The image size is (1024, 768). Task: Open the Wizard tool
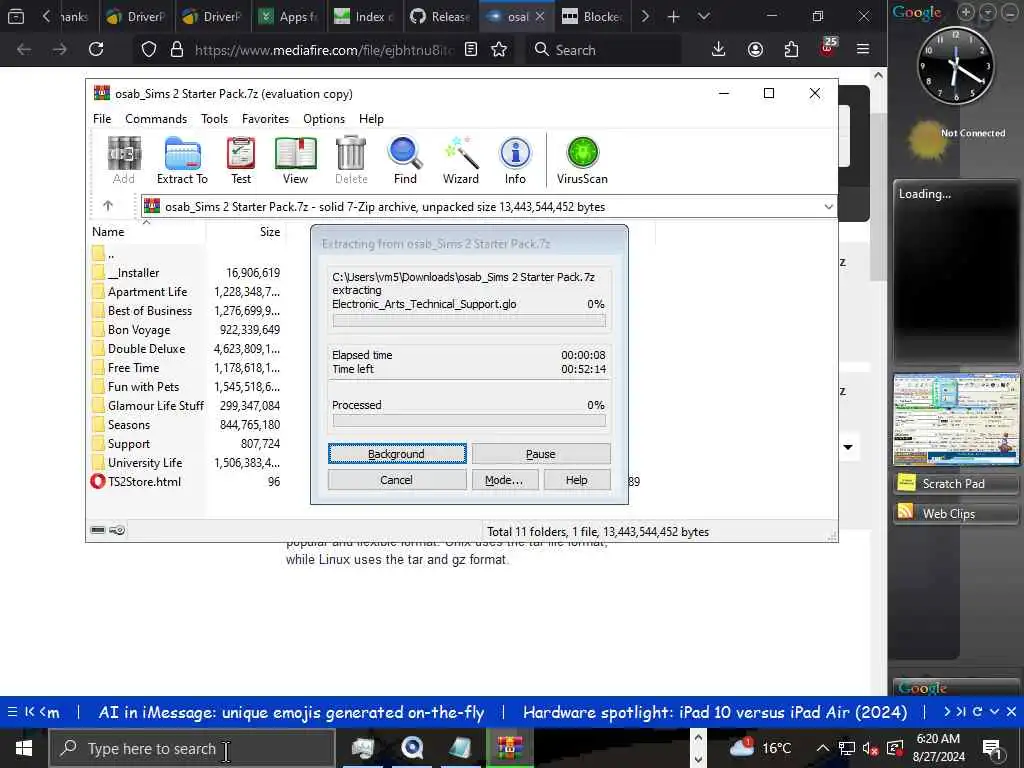(x=460, y=160)
